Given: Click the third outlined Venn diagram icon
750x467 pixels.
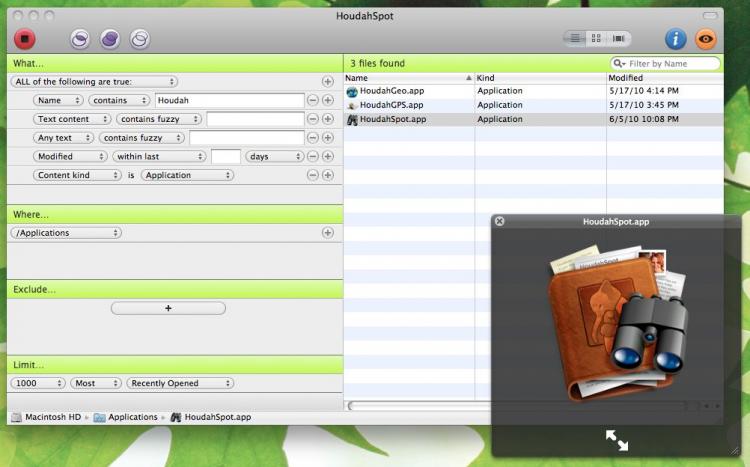Looking at the screenshot, I should click(x=140, y=39).
